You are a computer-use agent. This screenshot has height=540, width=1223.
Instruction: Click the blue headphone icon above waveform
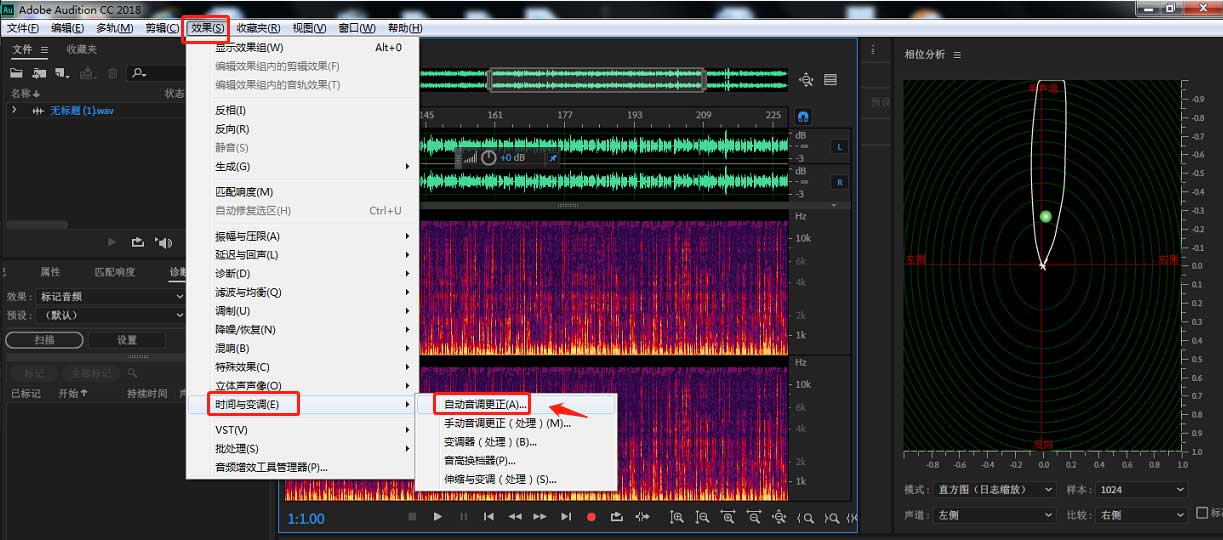(803, 117)
